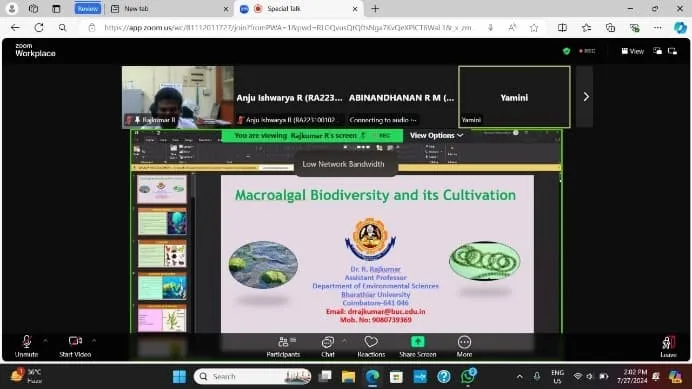The height and width of the screenshot is (389, 692).
Task: Open Favorites list icon in Edge
Action: (586, 28)
